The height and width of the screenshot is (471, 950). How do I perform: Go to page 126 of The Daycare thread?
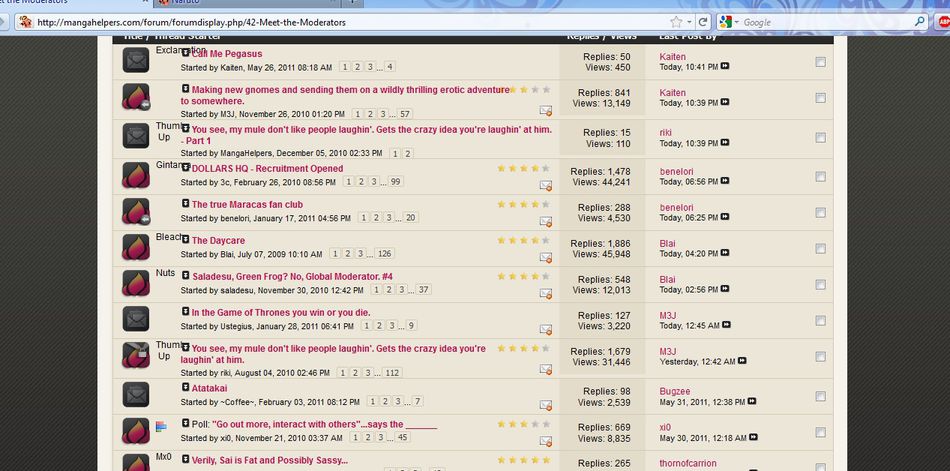384,253
